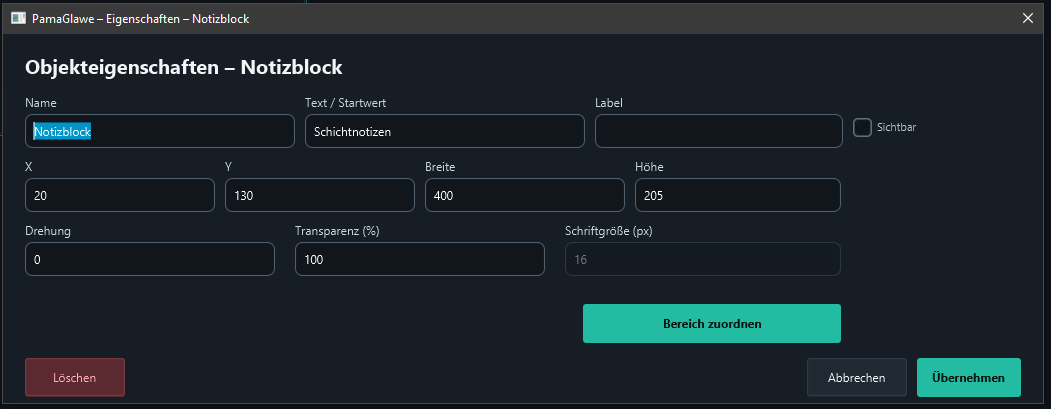Focus the empty Label input field
This screenshot has height=409, width=1051.
tap(719, 131)
